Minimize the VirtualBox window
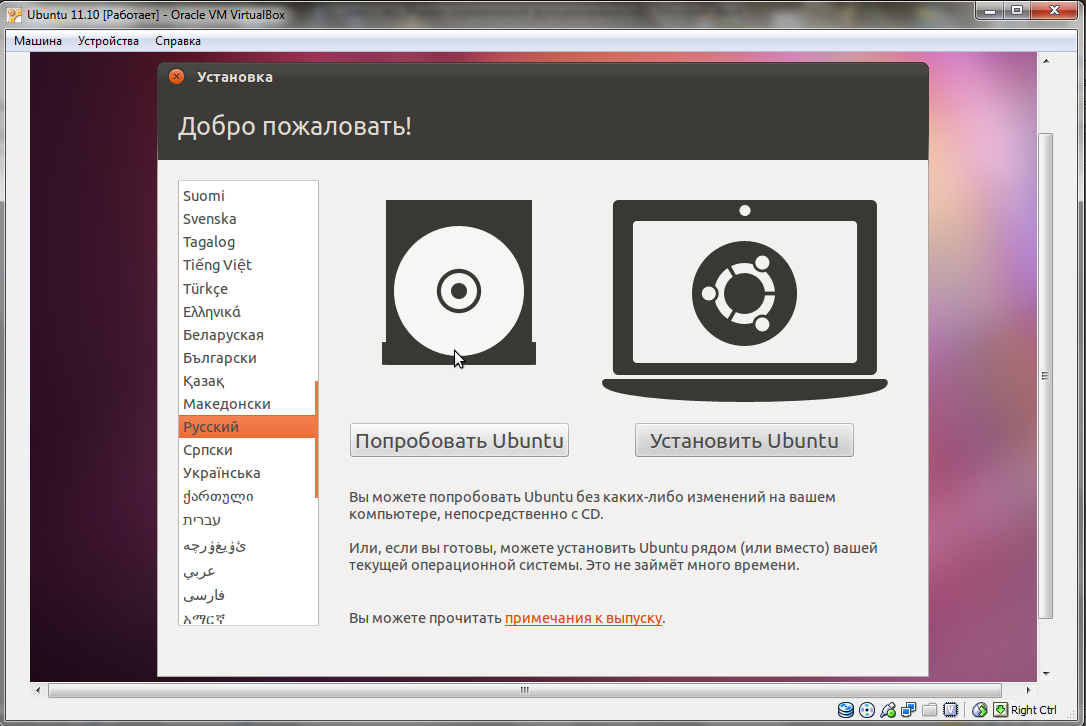This screenshot has width=1086, height=726. [x=990, y=10]
